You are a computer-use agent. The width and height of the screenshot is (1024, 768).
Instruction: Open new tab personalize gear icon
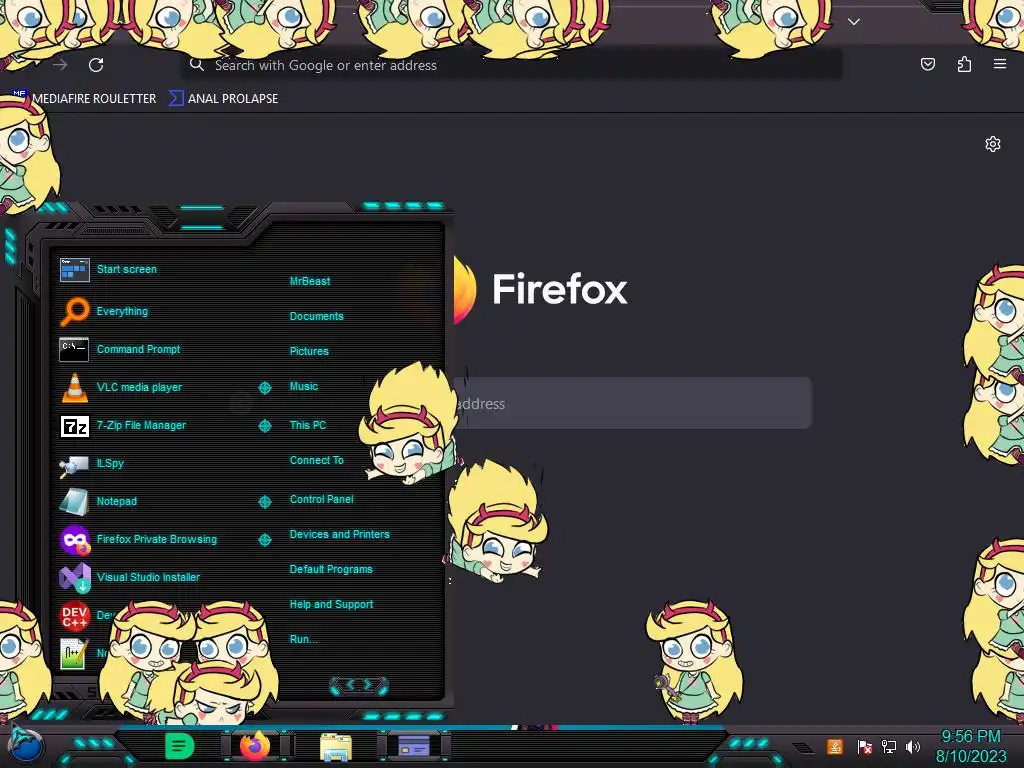pyautogui.click(x=993, y=144)
